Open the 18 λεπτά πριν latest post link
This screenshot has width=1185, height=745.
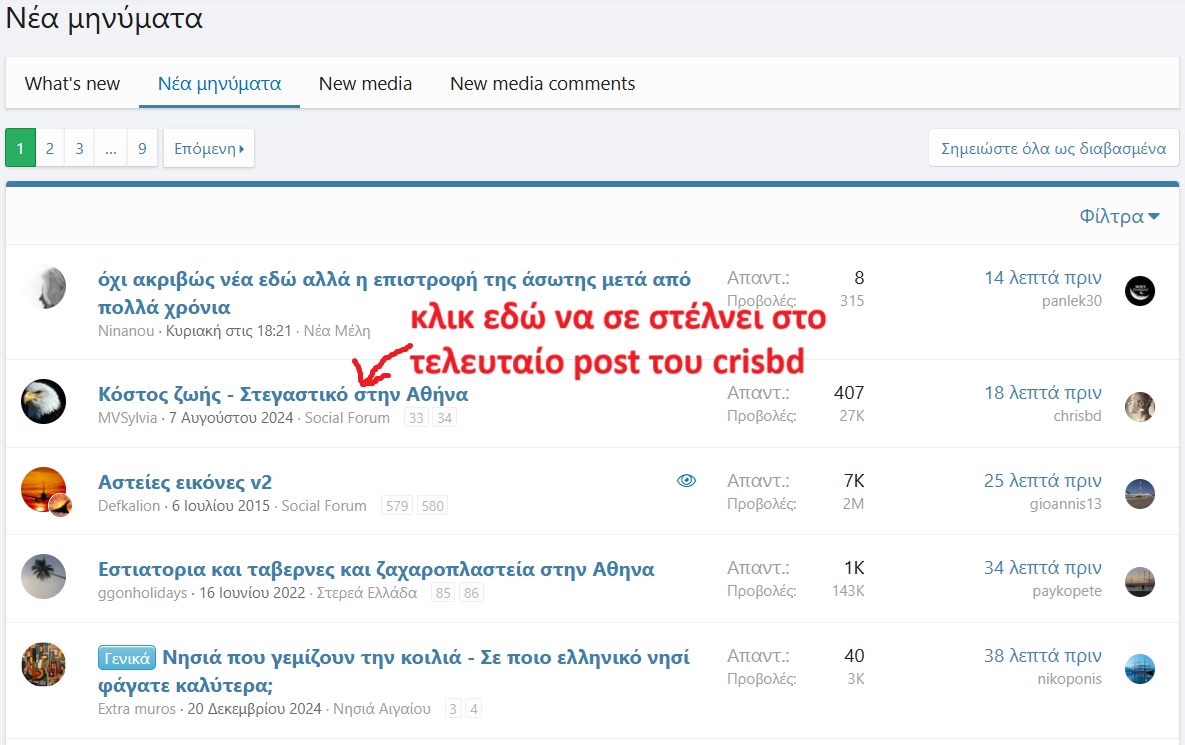tap(1042, 393)
